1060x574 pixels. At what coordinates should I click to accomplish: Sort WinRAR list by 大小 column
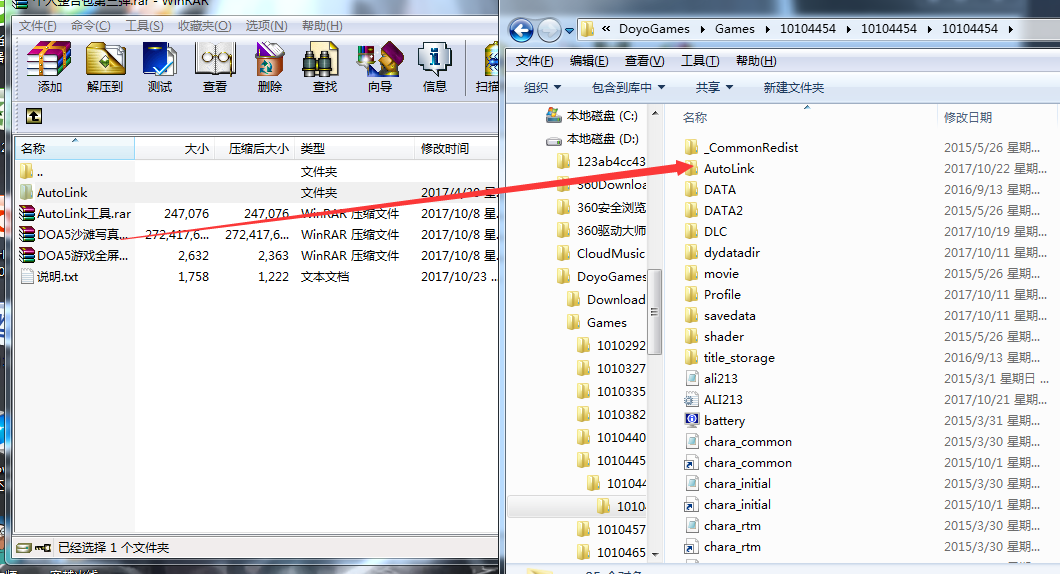174,149
